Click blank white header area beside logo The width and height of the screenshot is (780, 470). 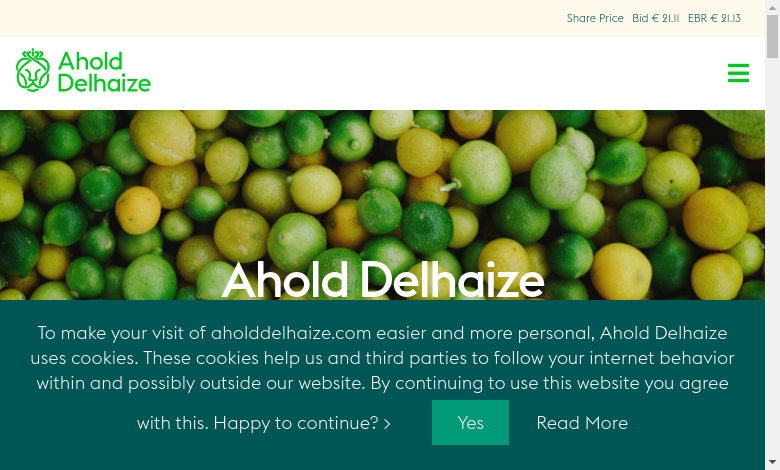(x=430, y=73)
